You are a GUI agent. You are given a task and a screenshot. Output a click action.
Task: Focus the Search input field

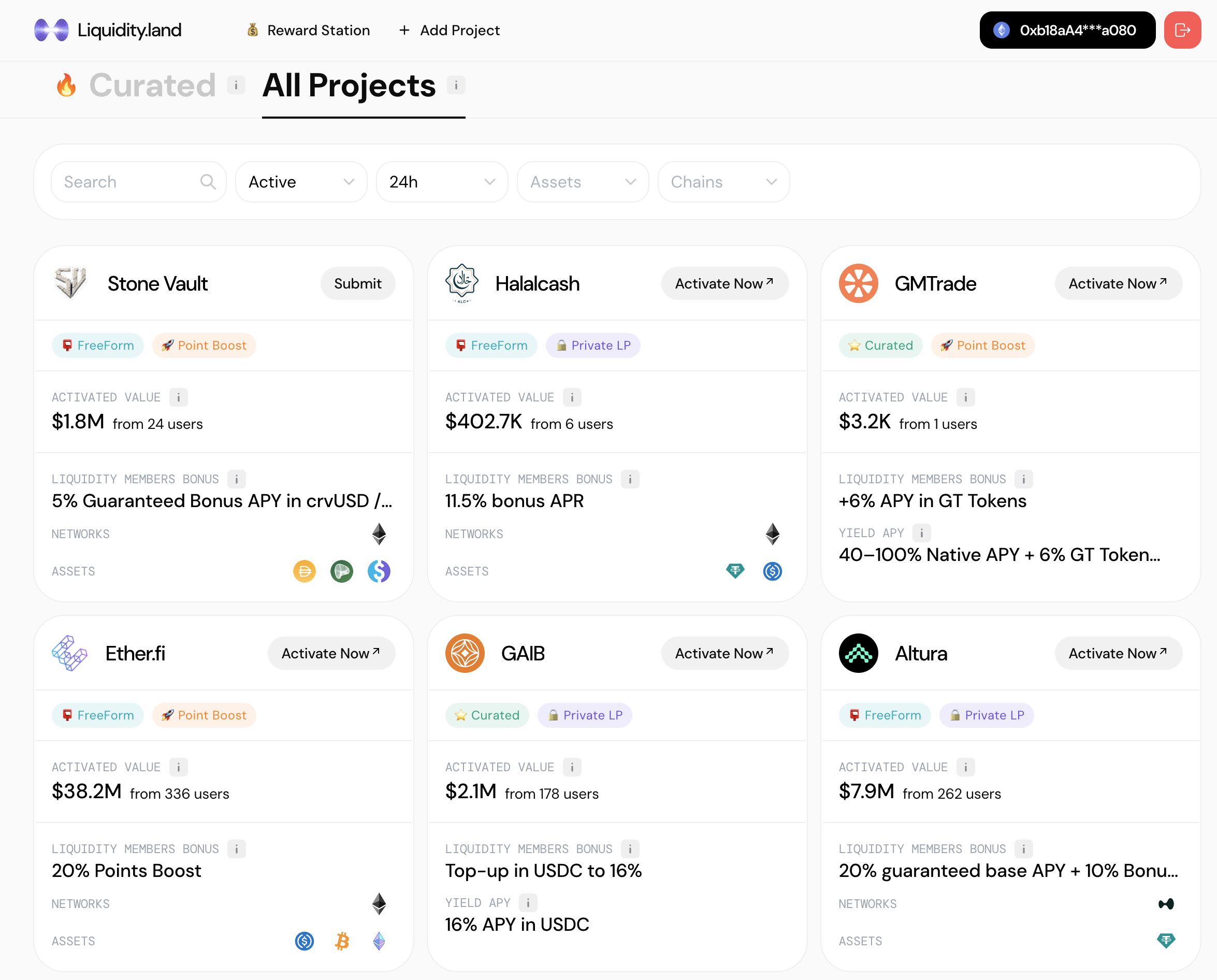tap(138, 182)
